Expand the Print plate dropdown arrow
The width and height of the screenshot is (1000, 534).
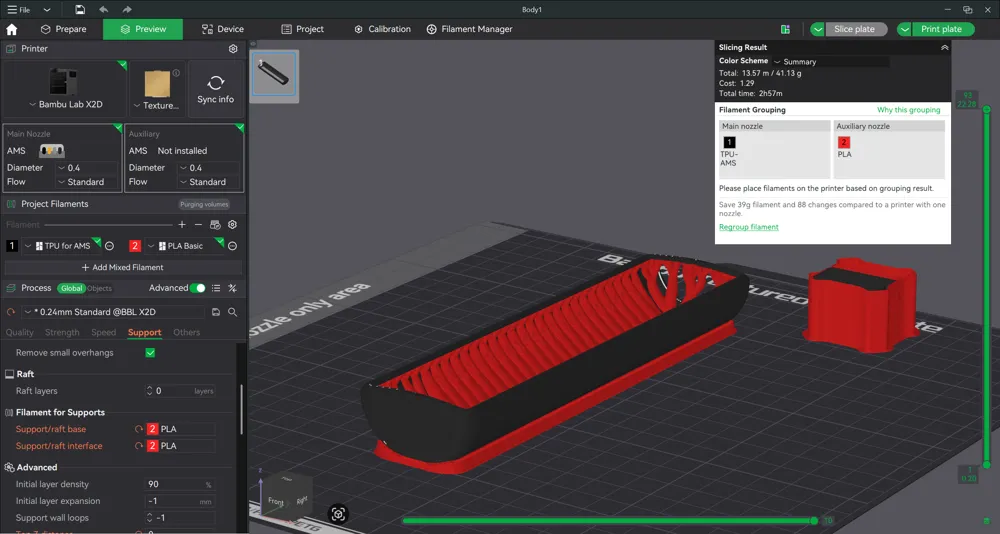point(904,29)
